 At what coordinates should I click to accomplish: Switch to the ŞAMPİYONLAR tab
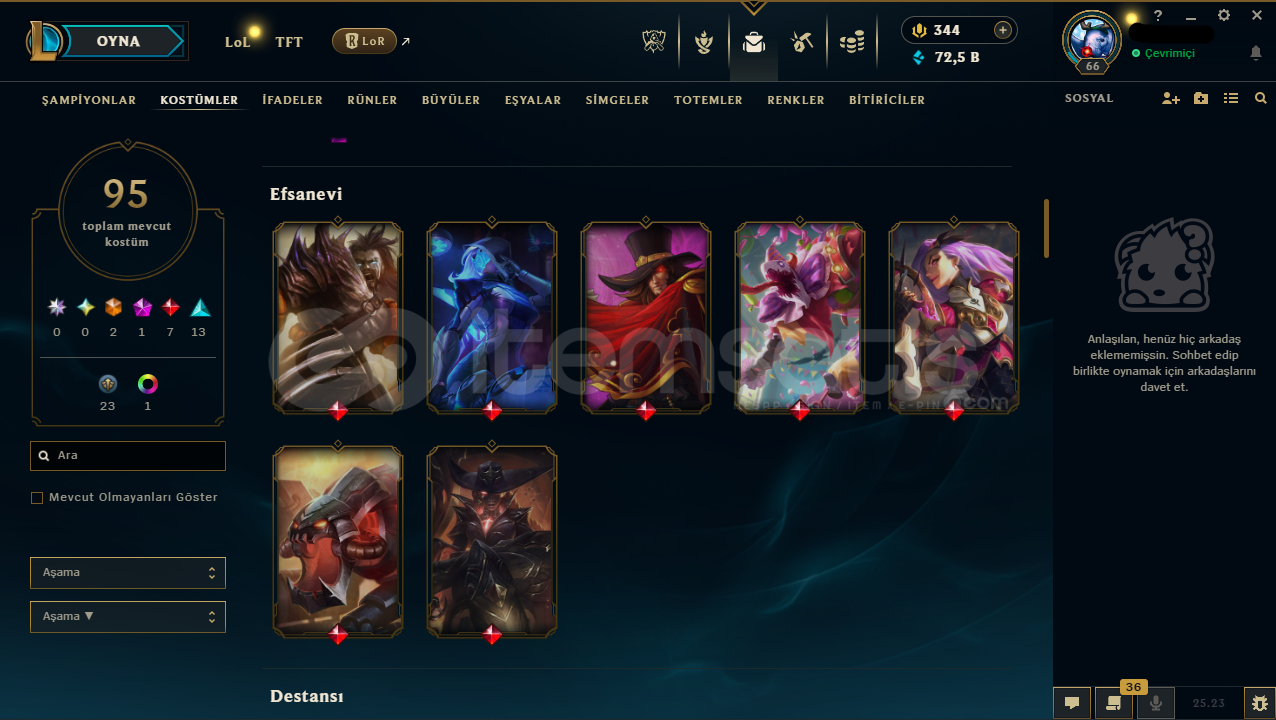[x=89, y=100]
